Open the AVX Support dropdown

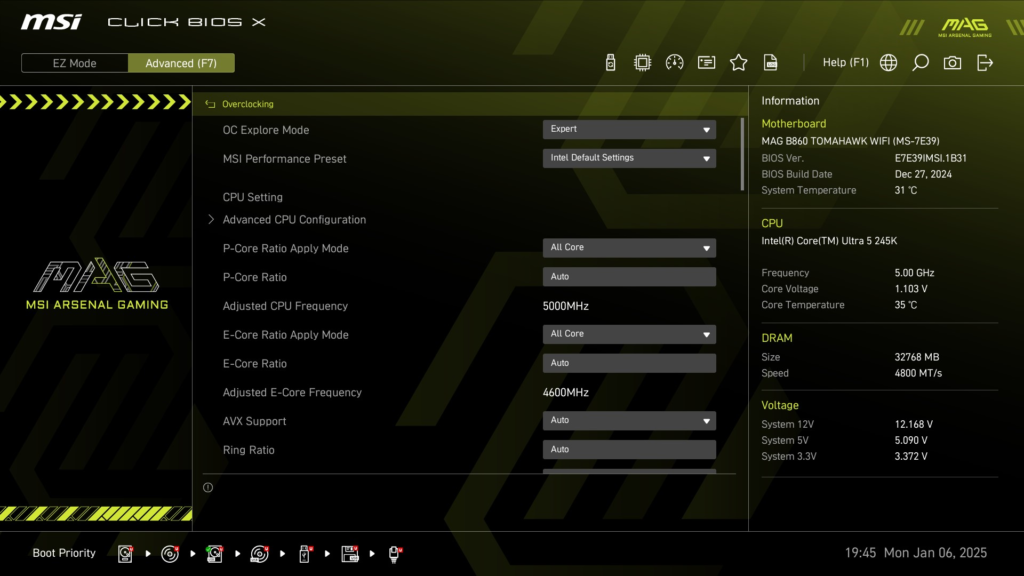(x=629, y=420)
